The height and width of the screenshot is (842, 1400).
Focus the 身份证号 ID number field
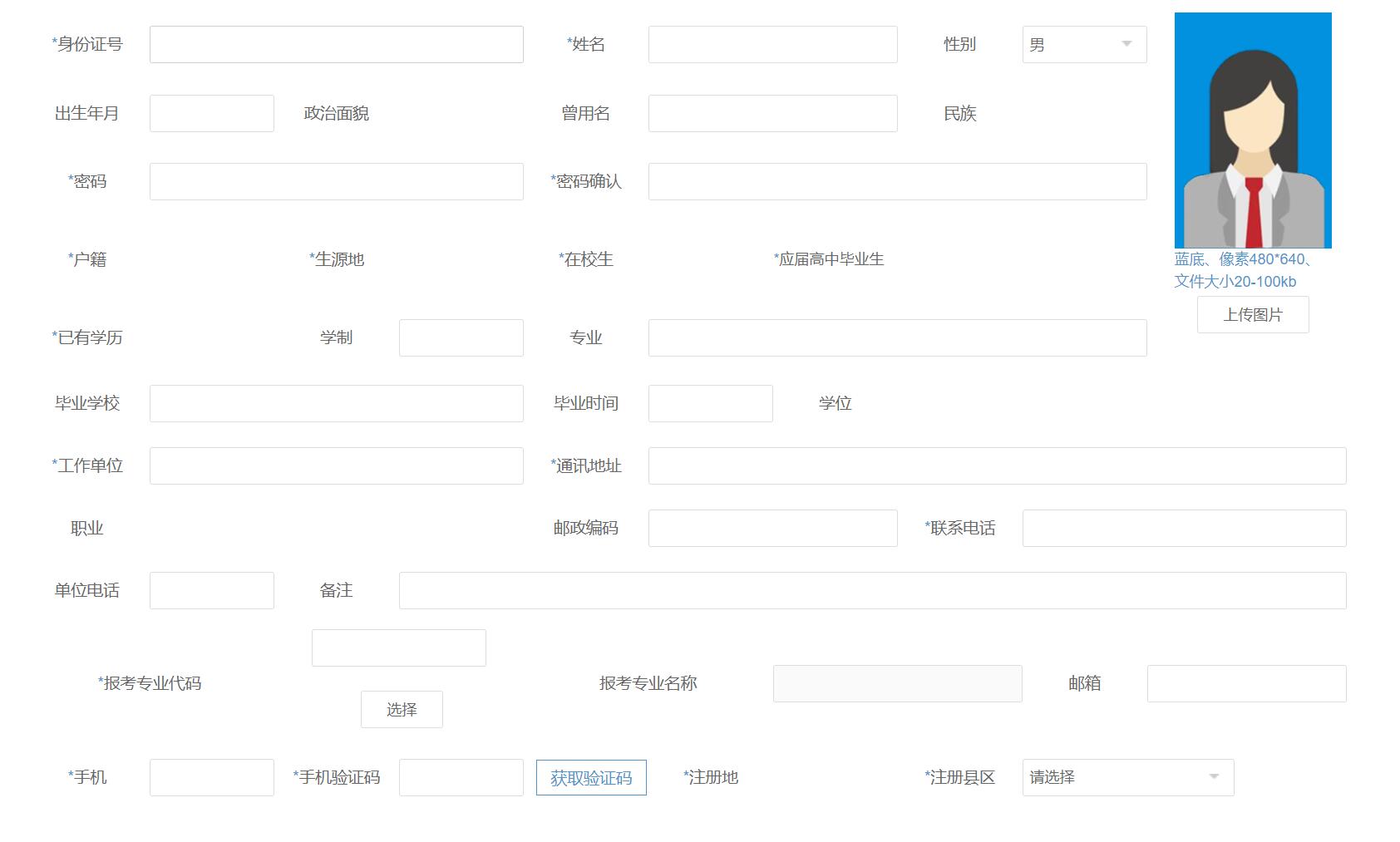[x=335, y=44]
